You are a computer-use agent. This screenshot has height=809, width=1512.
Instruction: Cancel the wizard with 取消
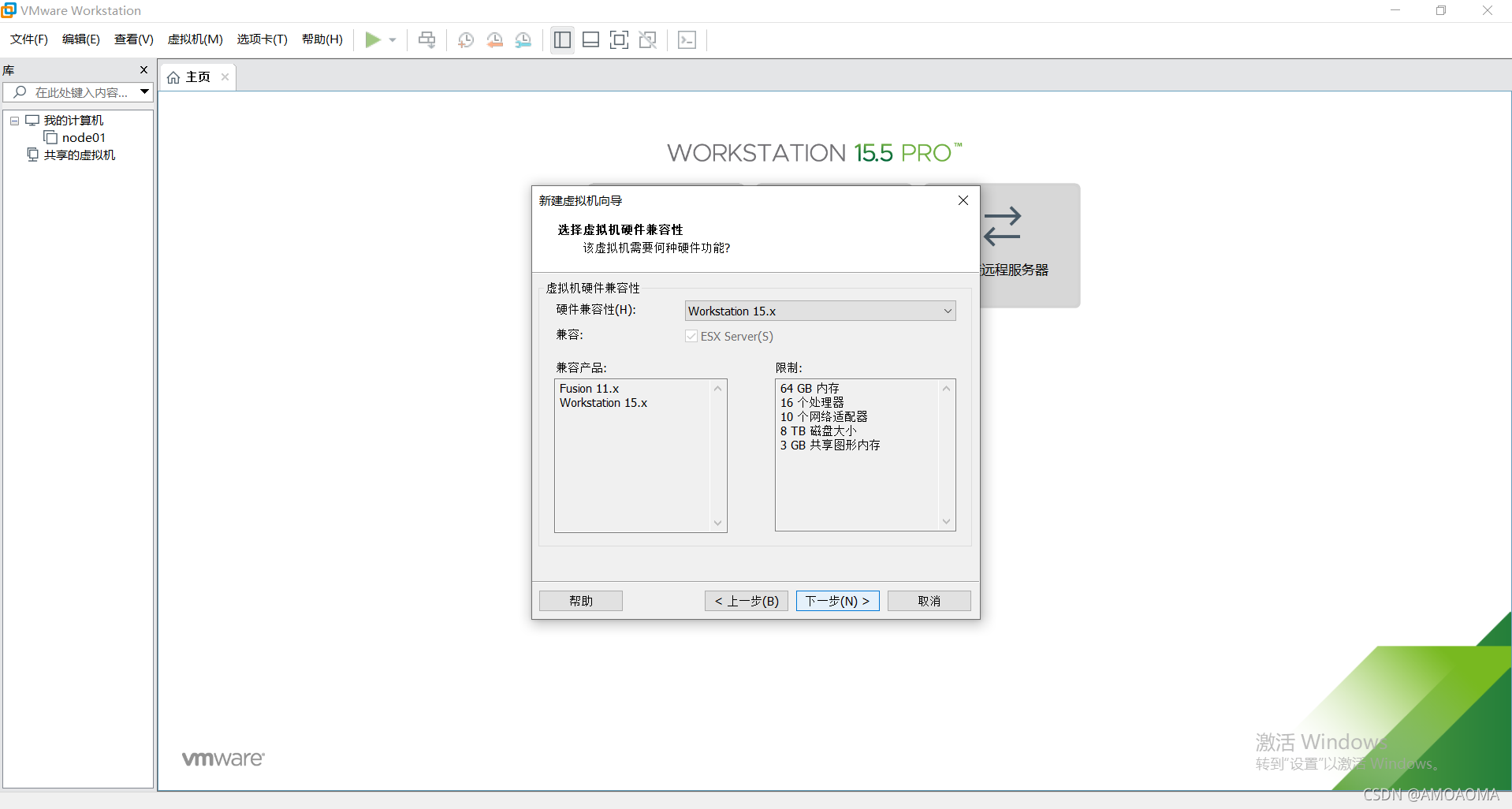[929, 601]
